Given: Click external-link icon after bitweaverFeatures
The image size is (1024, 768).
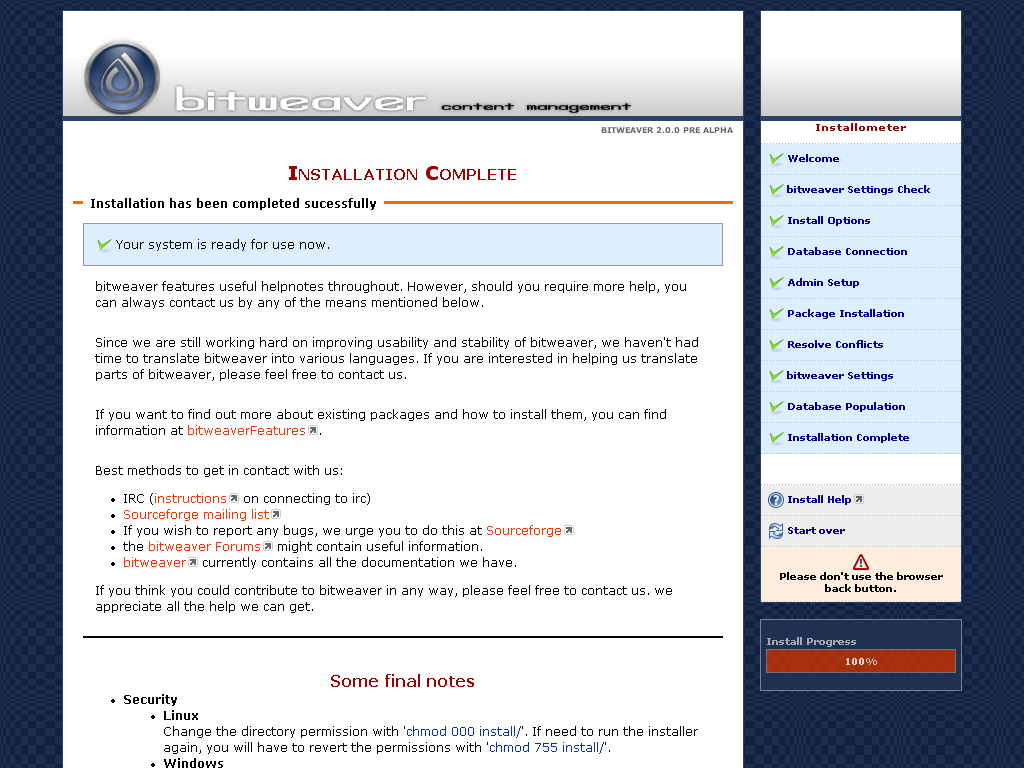Looking at the screenshot, I should click(313, 430).
